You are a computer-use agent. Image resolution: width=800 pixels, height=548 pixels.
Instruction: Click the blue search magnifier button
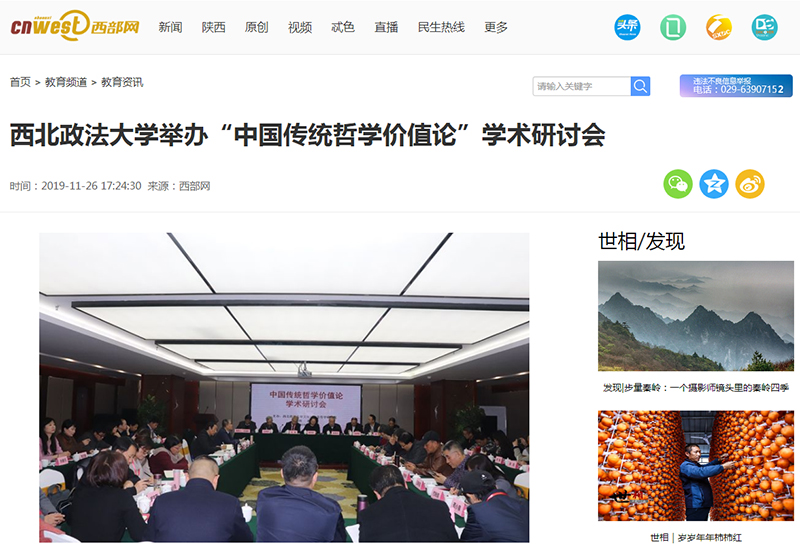(640, 86)
